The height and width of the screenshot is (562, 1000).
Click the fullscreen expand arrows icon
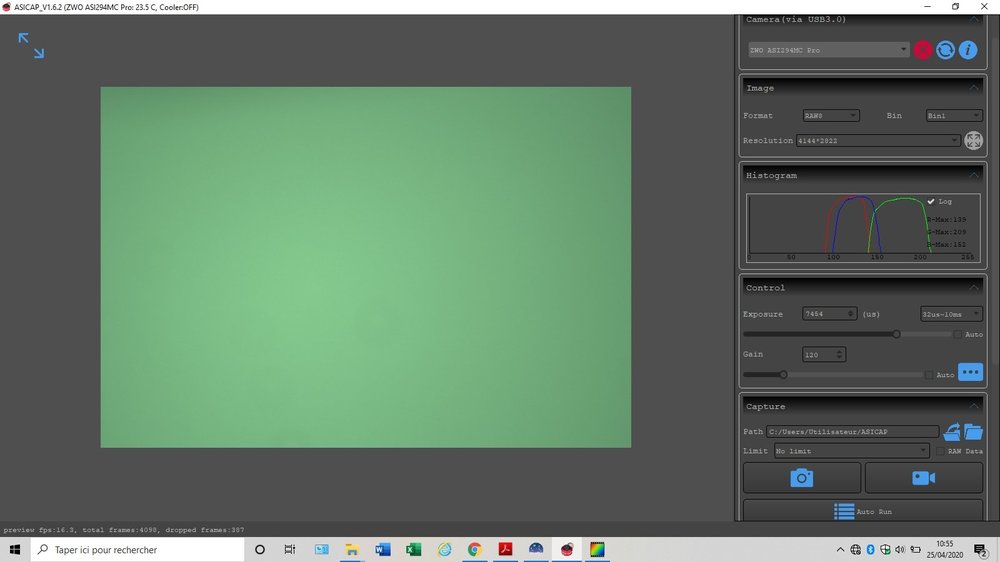(x=31, y=45)
